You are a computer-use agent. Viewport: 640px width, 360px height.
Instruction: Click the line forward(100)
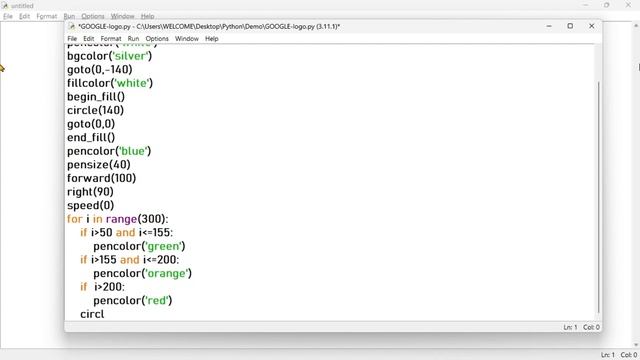(x=102, y=178)
